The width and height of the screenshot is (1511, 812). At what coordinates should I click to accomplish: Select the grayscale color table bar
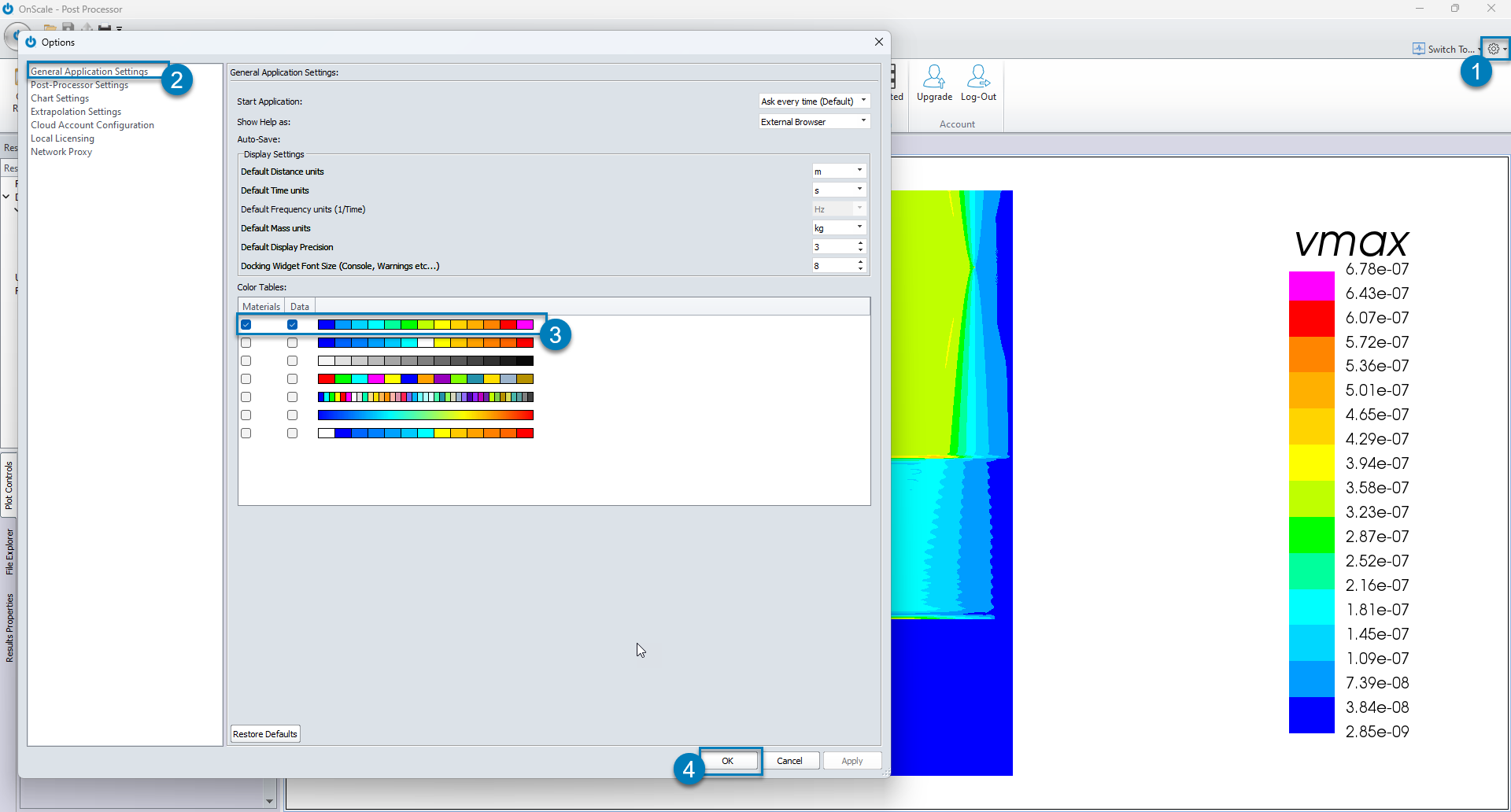(x=426, y=360)
